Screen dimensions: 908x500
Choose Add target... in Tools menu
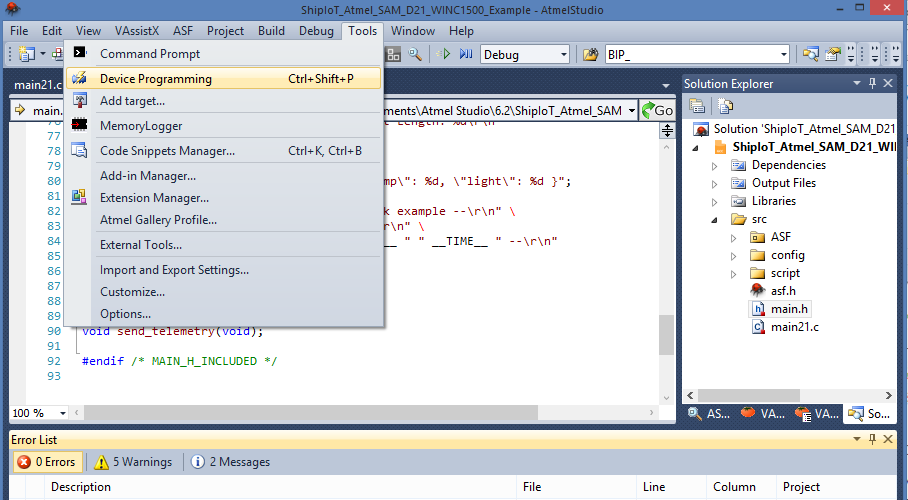point(224,101)
